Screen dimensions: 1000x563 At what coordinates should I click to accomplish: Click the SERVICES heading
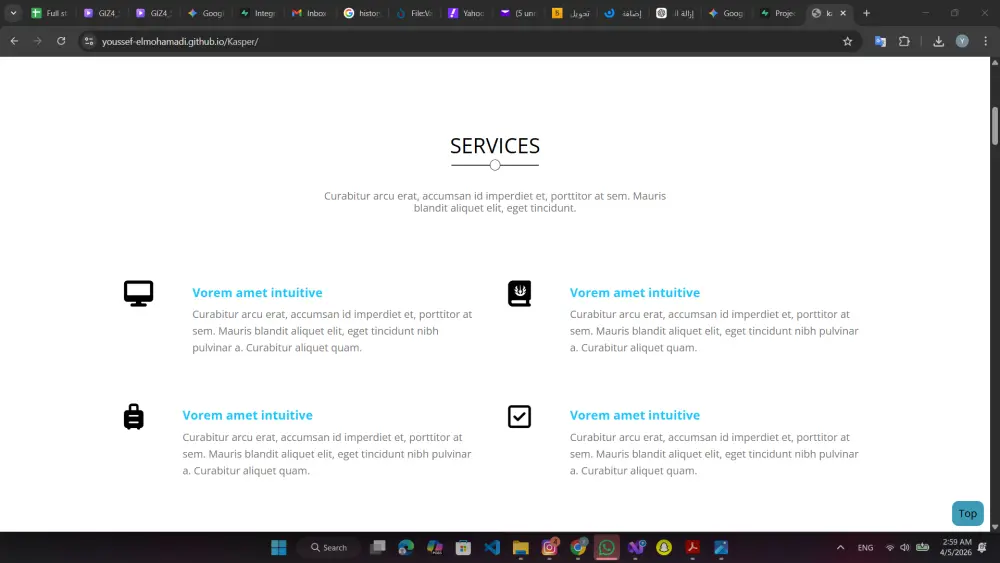pos(495,146)
